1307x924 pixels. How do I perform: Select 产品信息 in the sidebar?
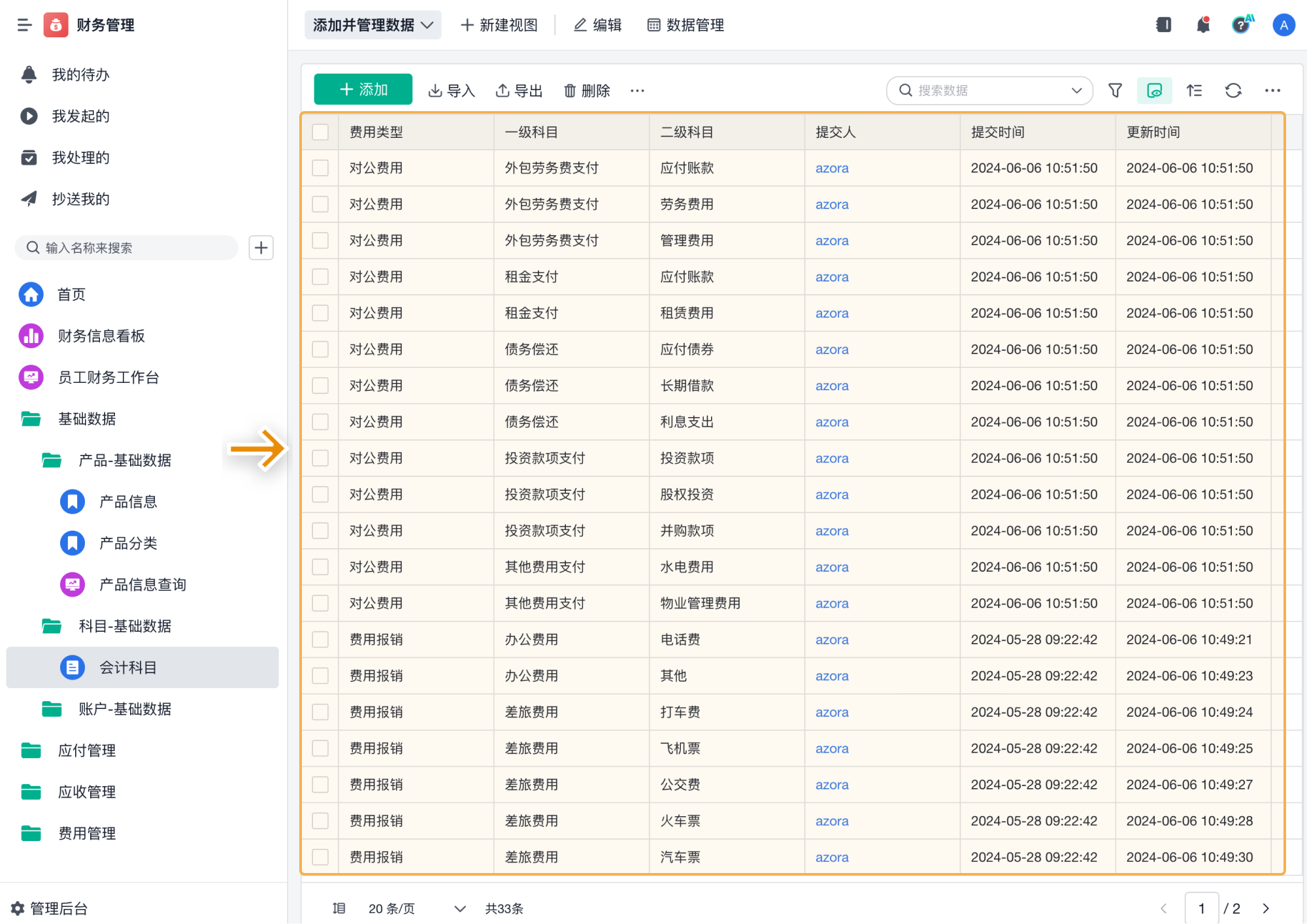127,501
